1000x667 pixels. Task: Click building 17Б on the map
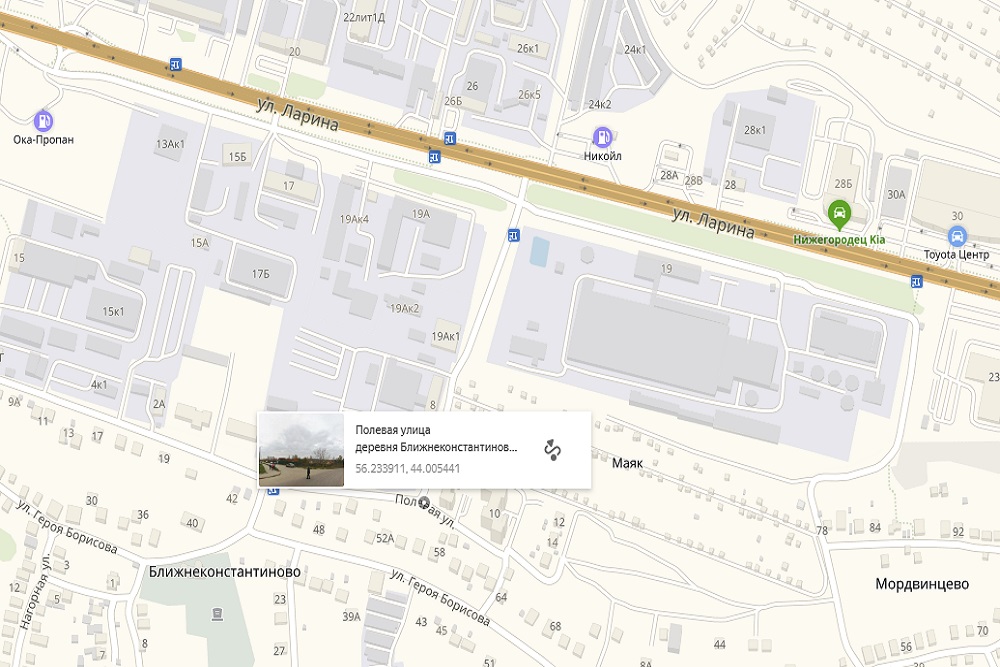tap(260, 274)
